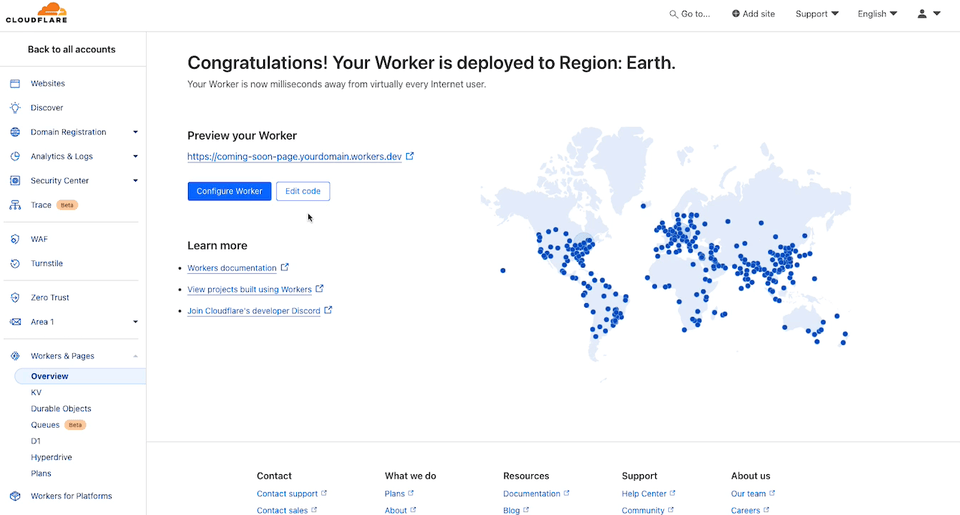Click the Cloudflare logo
This screenshot has height=515, width=960.
[37, 13]
